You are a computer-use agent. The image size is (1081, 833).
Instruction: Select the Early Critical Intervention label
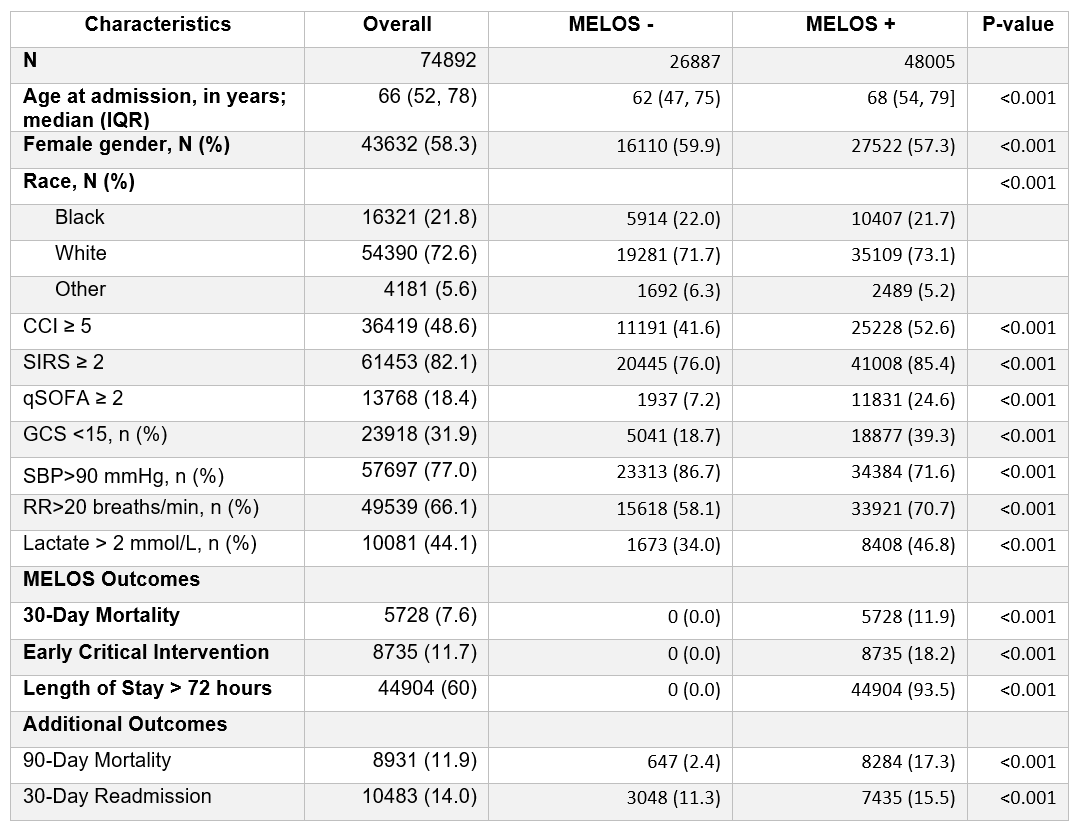tap(146, 652)
